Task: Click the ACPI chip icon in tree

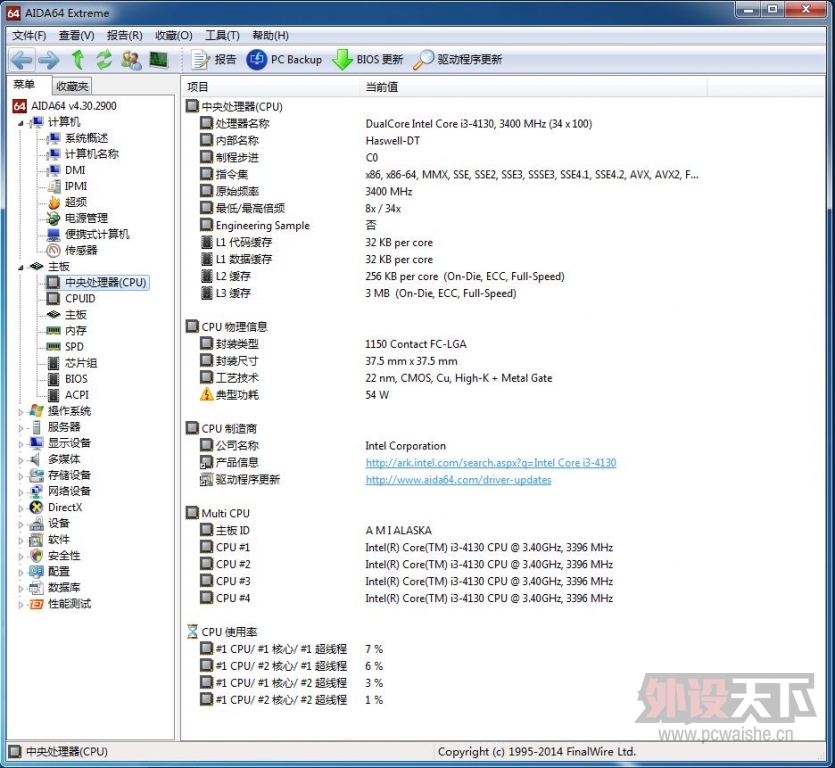Action: coord(54,395)
